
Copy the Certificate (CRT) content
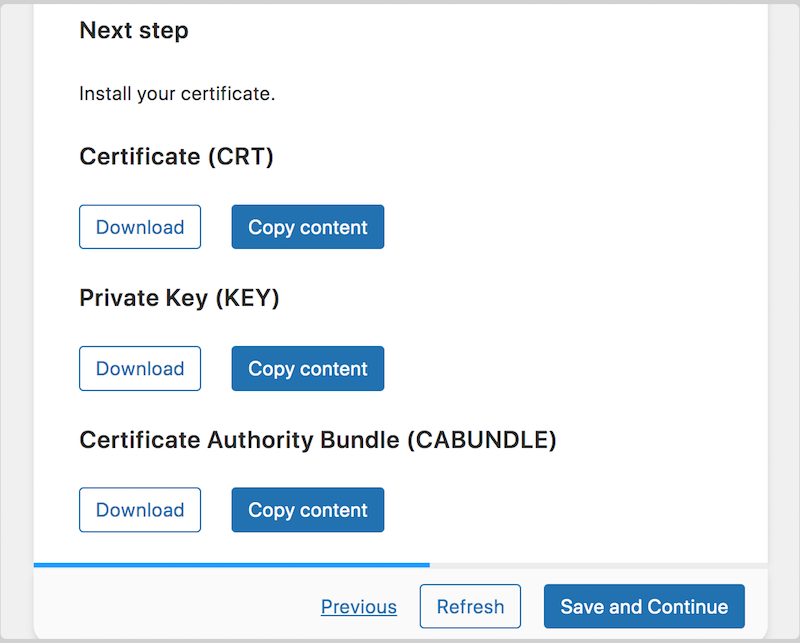coord(307,226)
